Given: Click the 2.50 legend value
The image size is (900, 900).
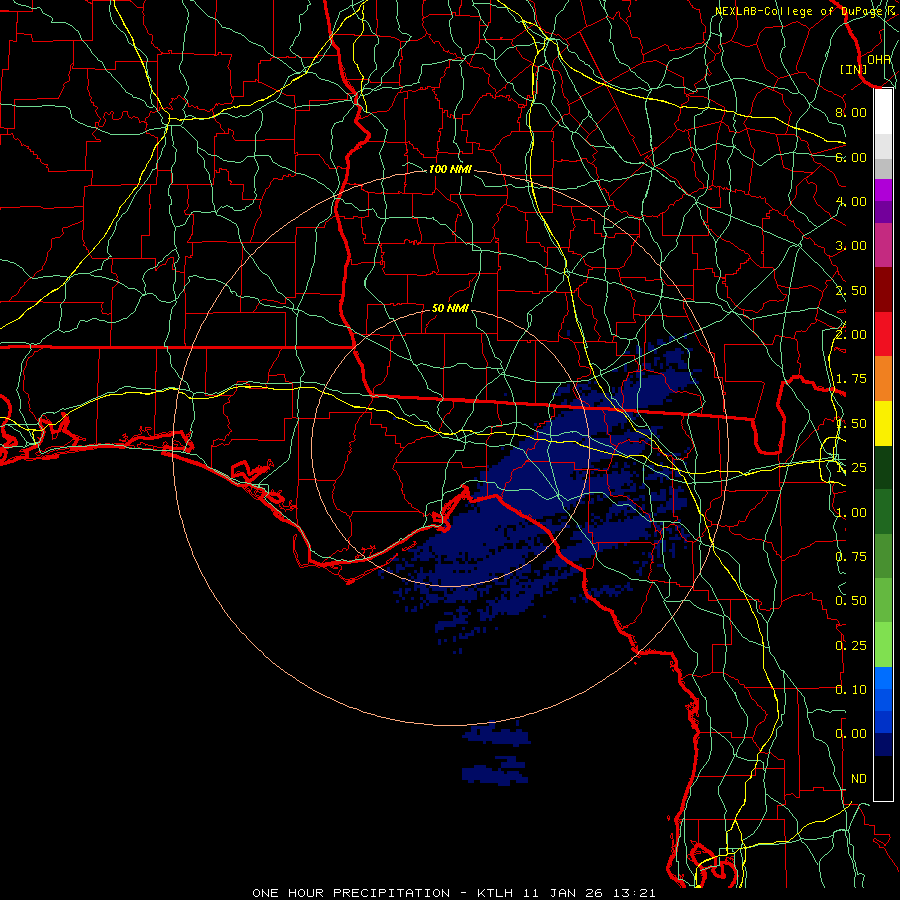Looking at the screenshot, I should (851, 290).
